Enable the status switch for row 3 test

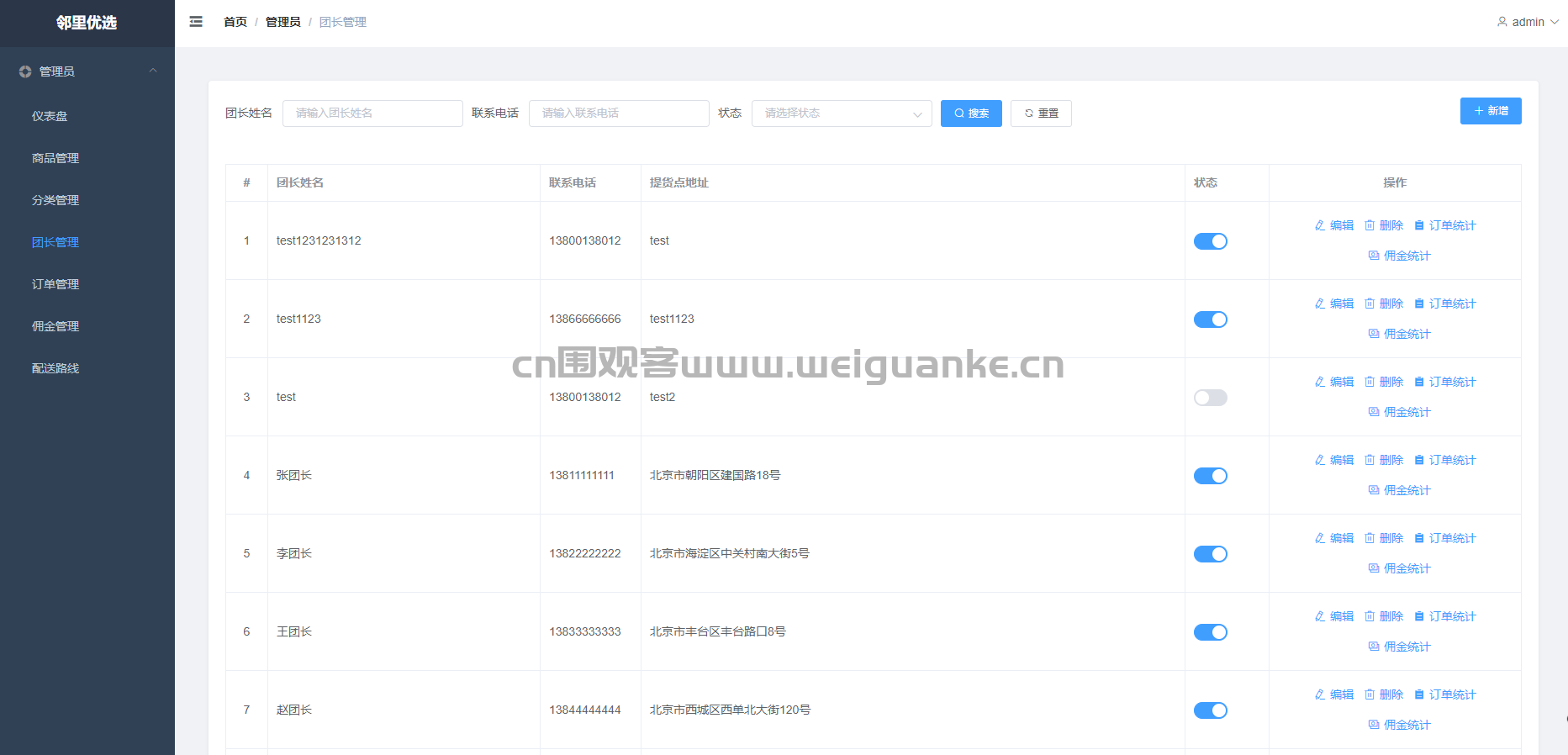pyautogui.click(x=1211, y=398)
